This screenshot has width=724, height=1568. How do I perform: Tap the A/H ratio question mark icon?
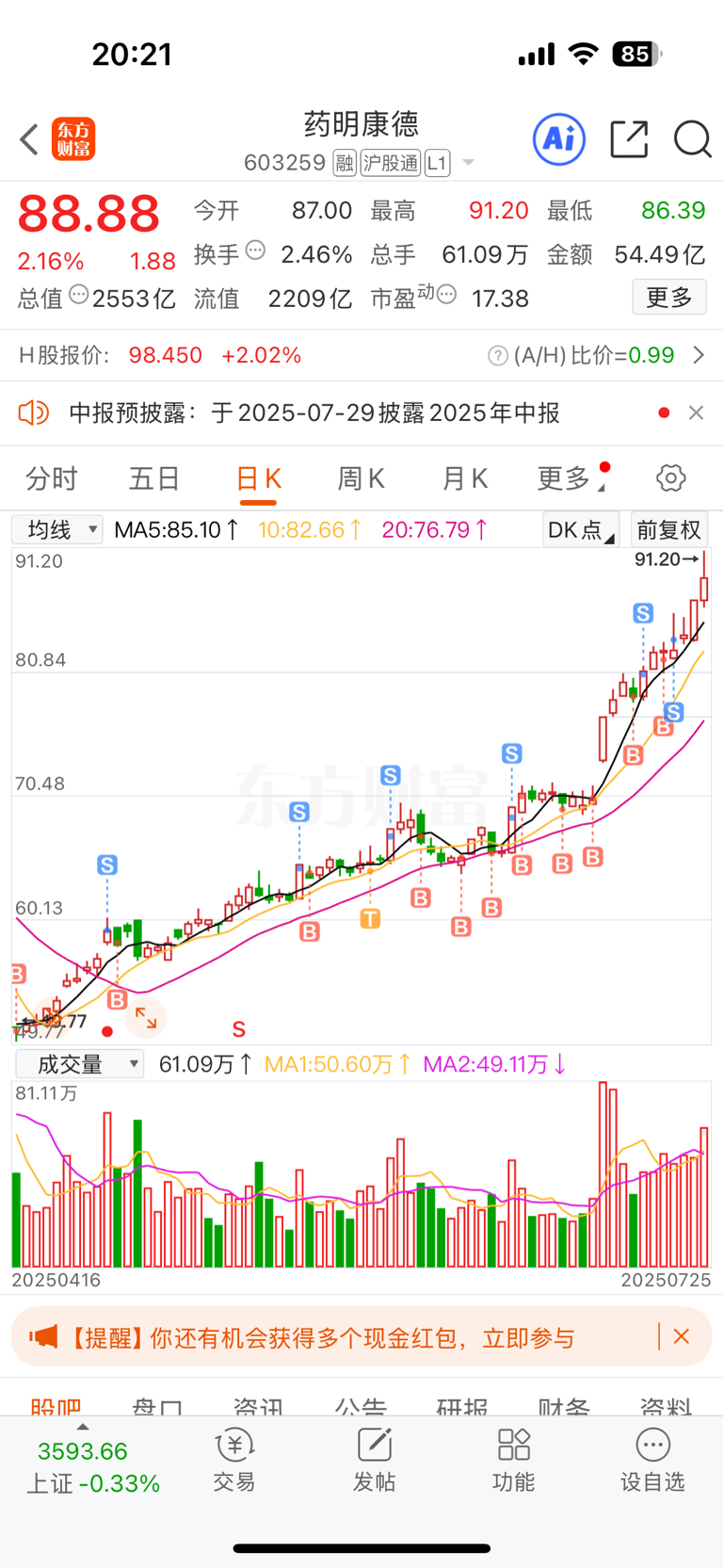click(498, 356)
